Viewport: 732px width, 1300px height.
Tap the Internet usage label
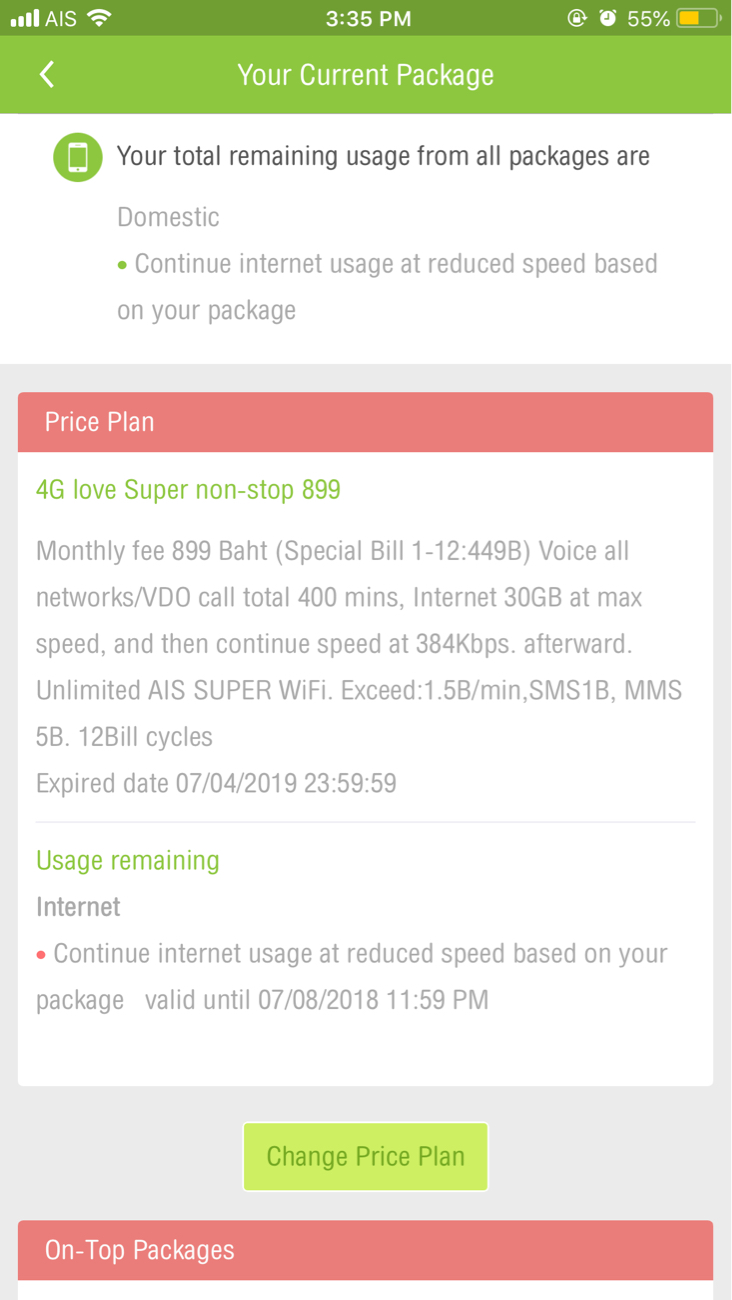tap(78, 907)
